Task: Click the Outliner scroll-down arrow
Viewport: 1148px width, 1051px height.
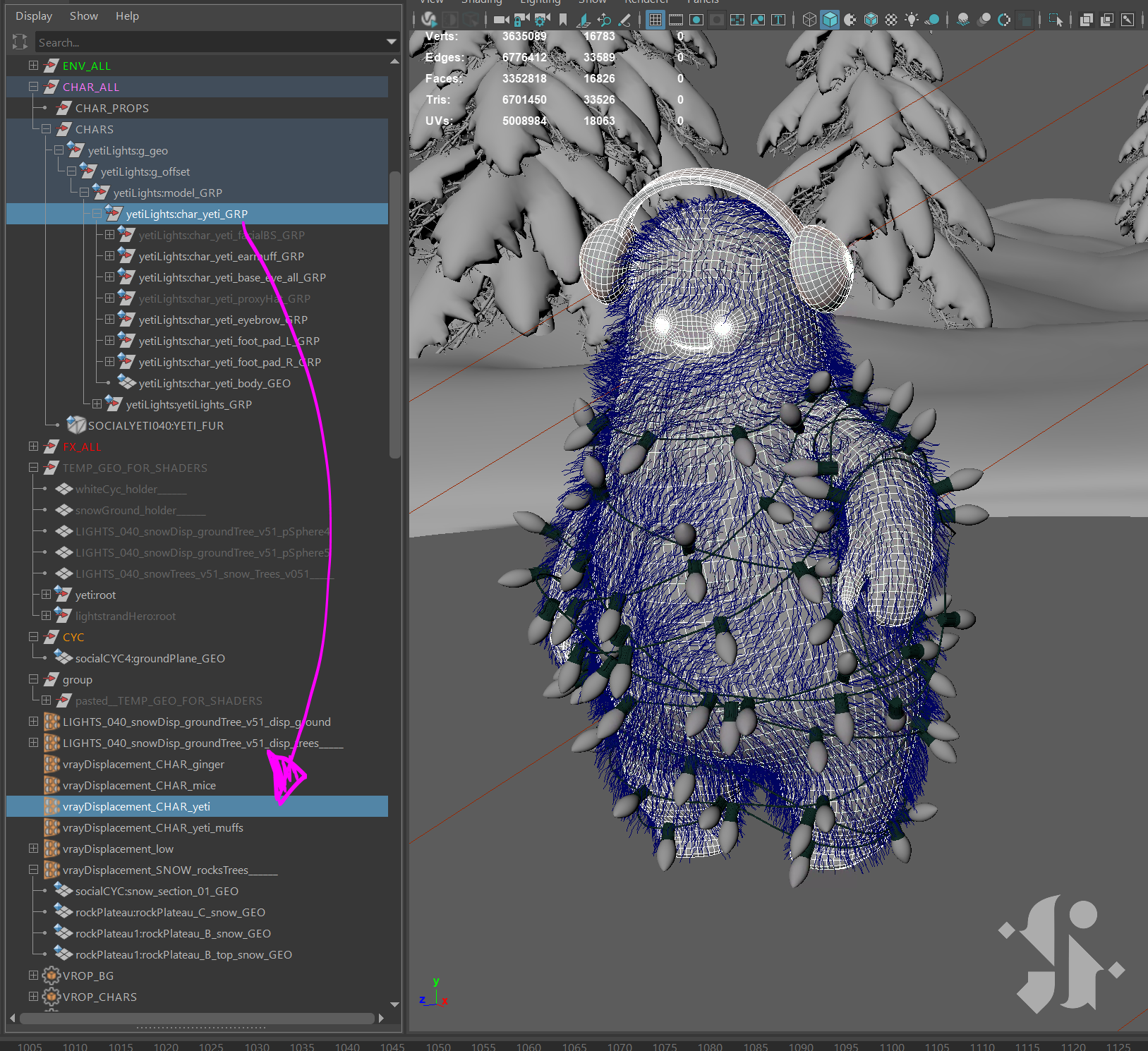Action: (395, 1004)
